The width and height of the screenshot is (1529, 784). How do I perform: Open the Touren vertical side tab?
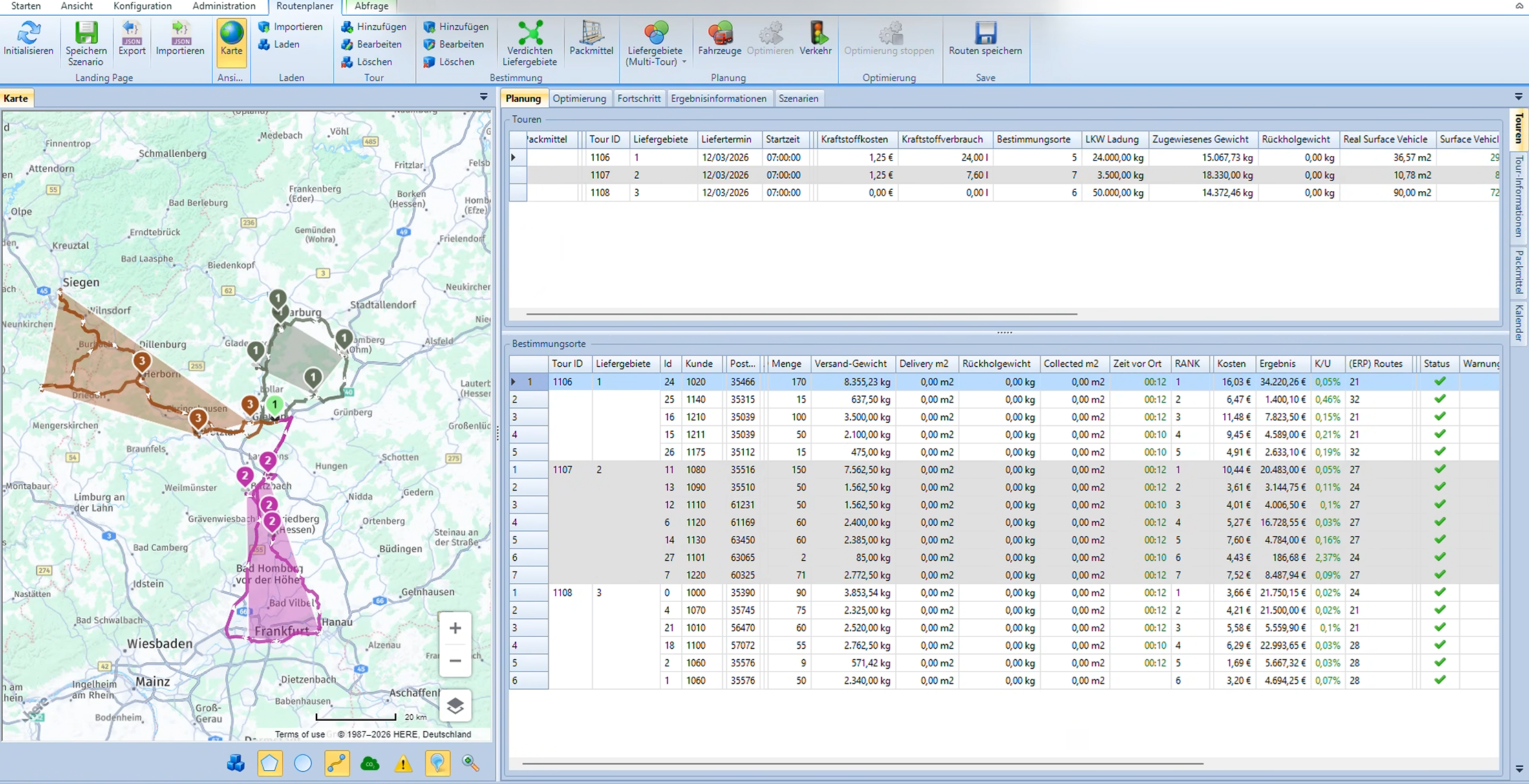point(1519,129)
